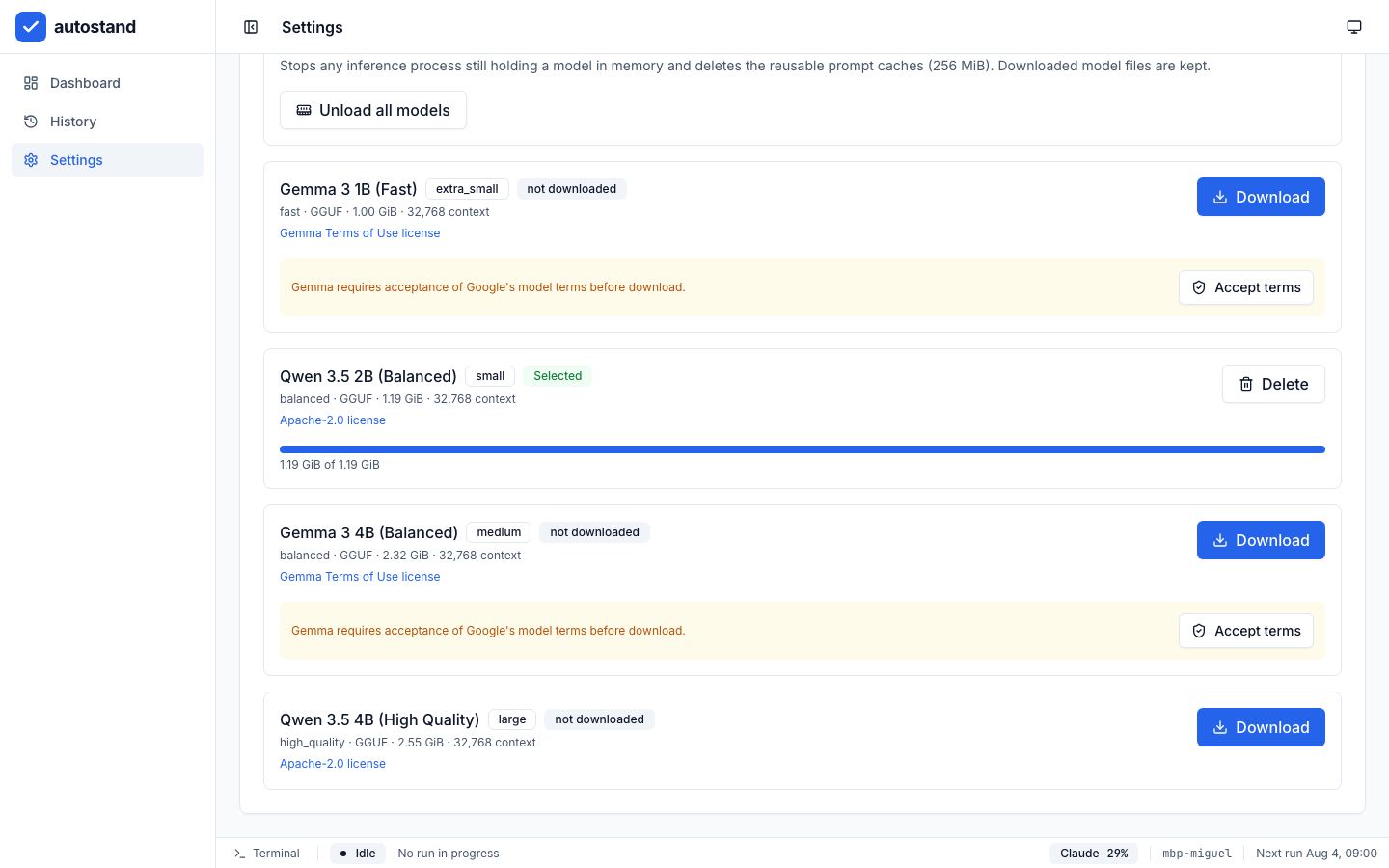This screenshot has width=1389, height=868.
Task: Toggle the sidebar collapse icon
Action: [251, 27]
